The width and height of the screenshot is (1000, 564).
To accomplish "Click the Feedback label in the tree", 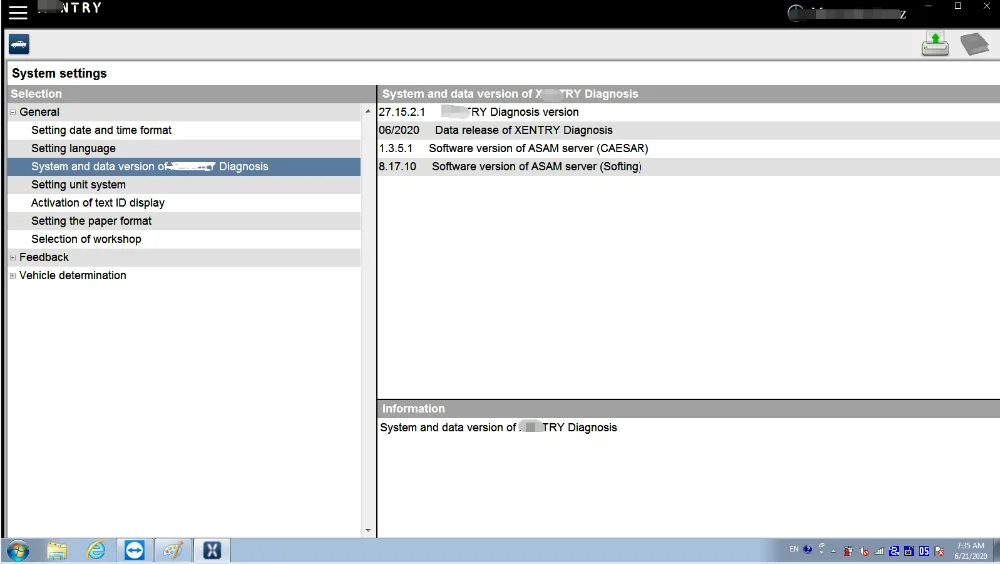I will (43, 257).
